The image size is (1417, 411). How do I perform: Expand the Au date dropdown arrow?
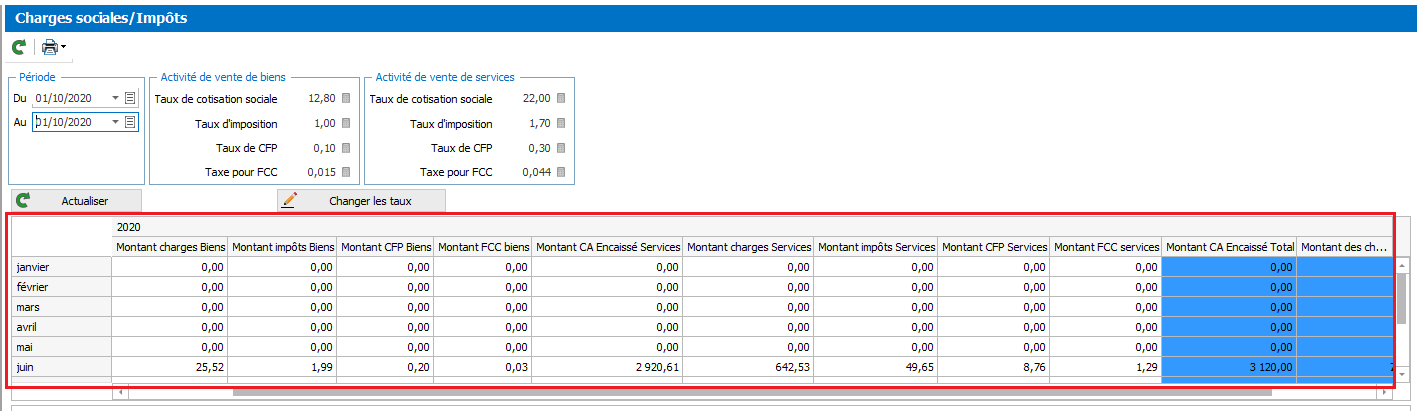(116, 122)
